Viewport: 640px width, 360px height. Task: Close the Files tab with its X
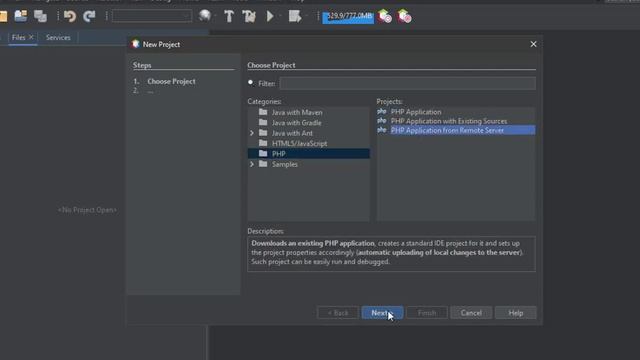31,37
